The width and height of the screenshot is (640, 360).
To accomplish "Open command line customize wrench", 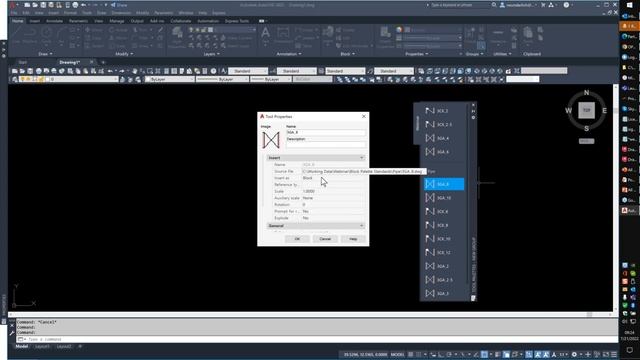I will (x=12, y=333).
